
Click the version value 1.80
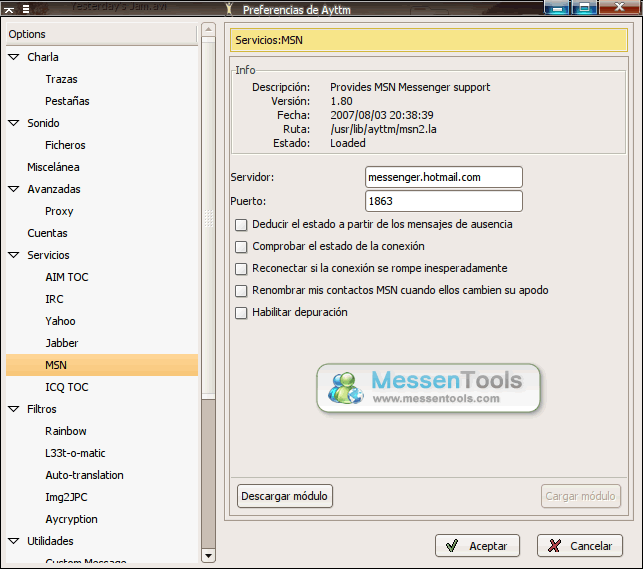341,101
